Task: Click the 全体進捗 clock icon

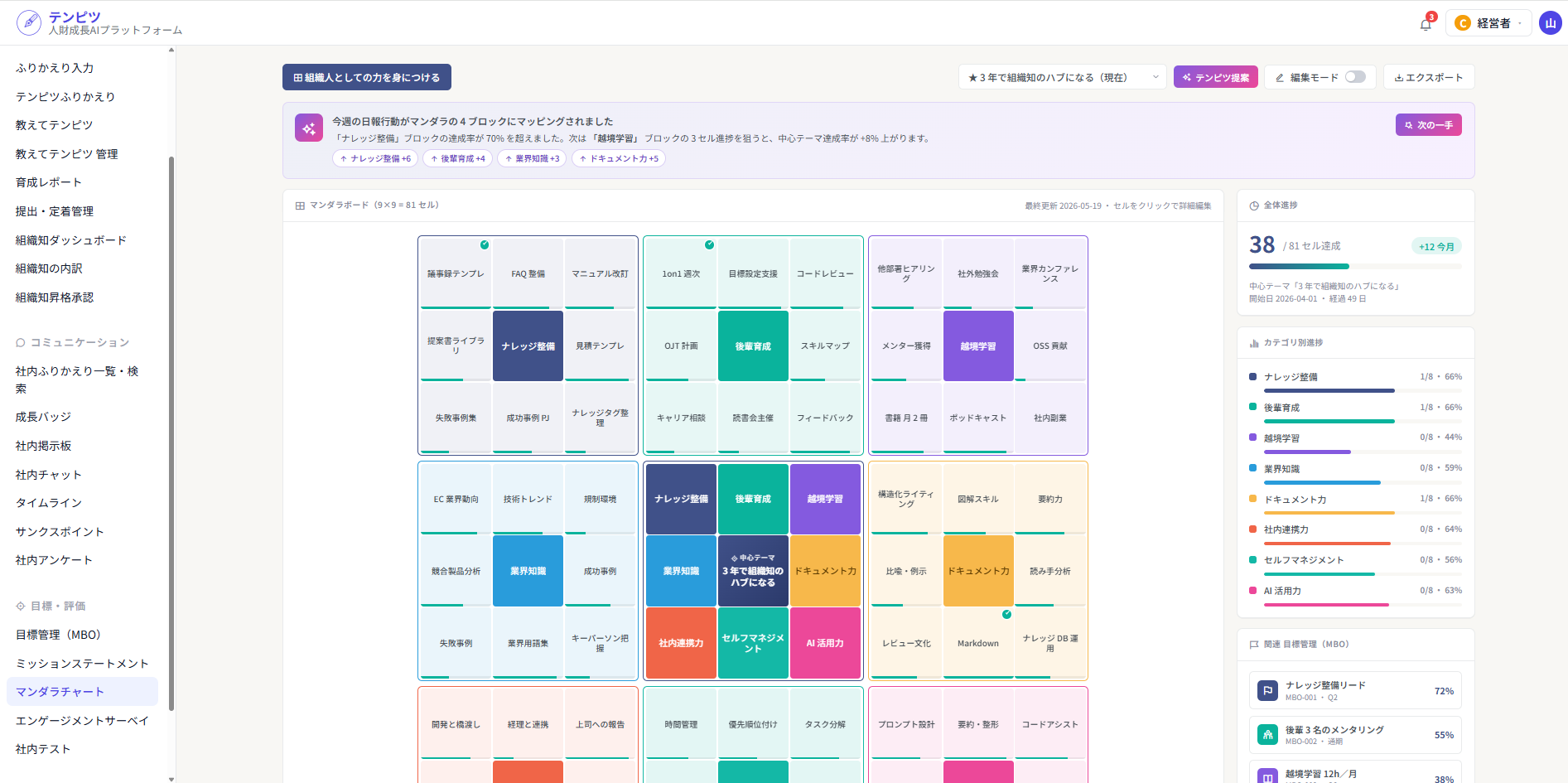Action: click(x=1254, y=205)
